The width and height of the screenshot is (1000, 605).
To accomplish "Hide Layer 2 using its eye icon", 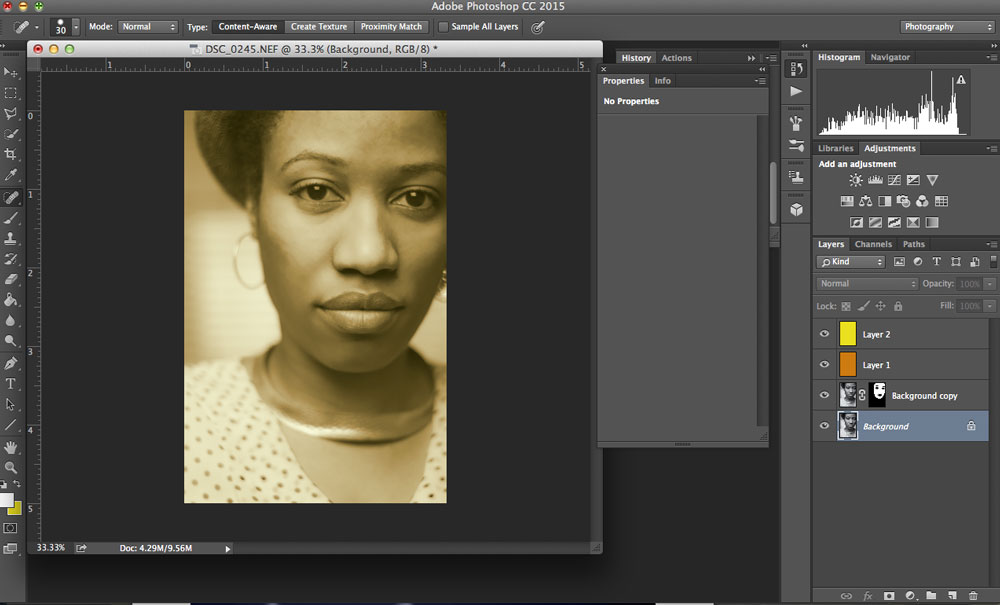I will coord(825,335).
